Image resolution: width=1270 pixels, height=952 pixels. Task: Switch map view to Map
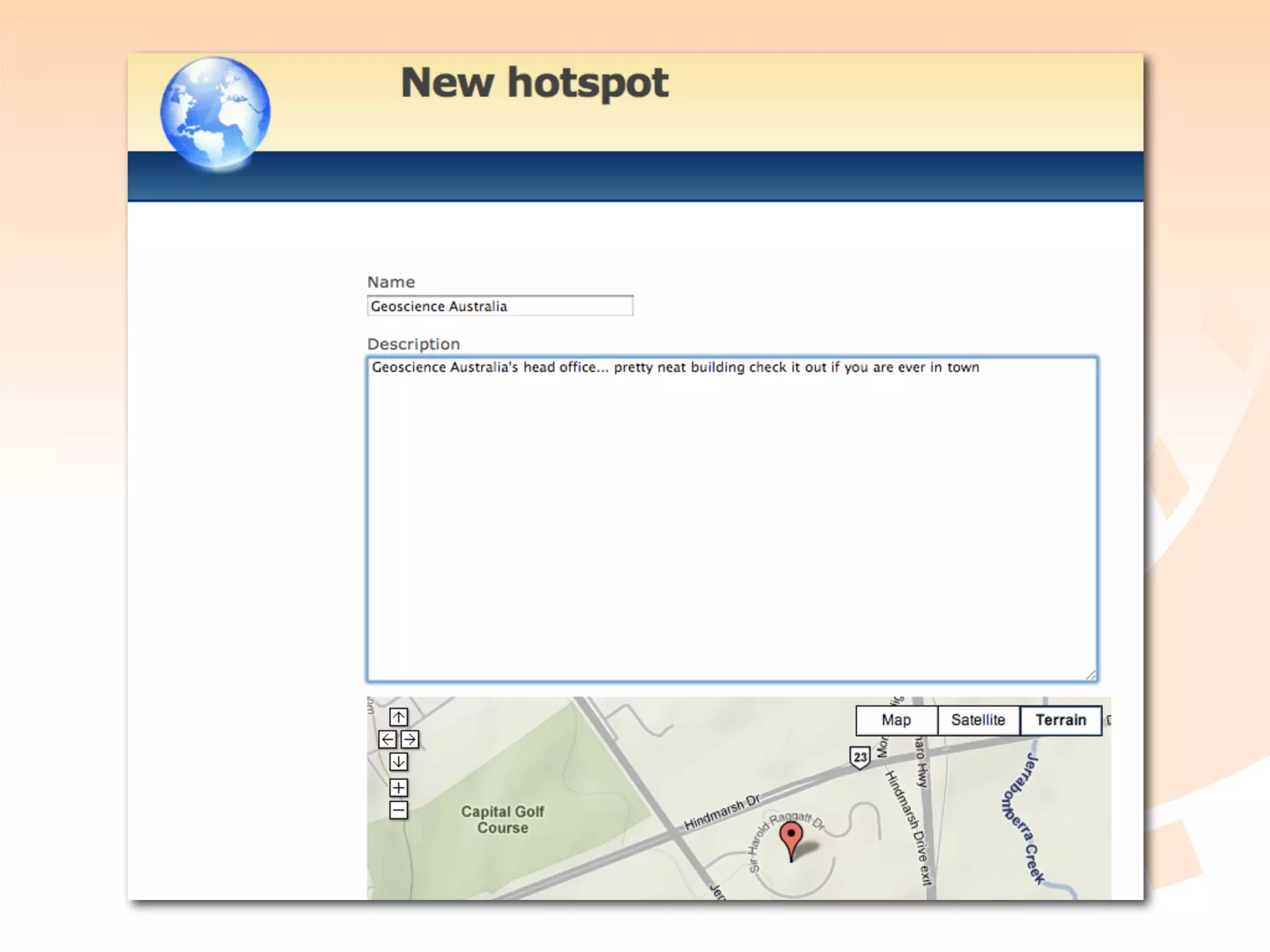(x=896, y=720)
